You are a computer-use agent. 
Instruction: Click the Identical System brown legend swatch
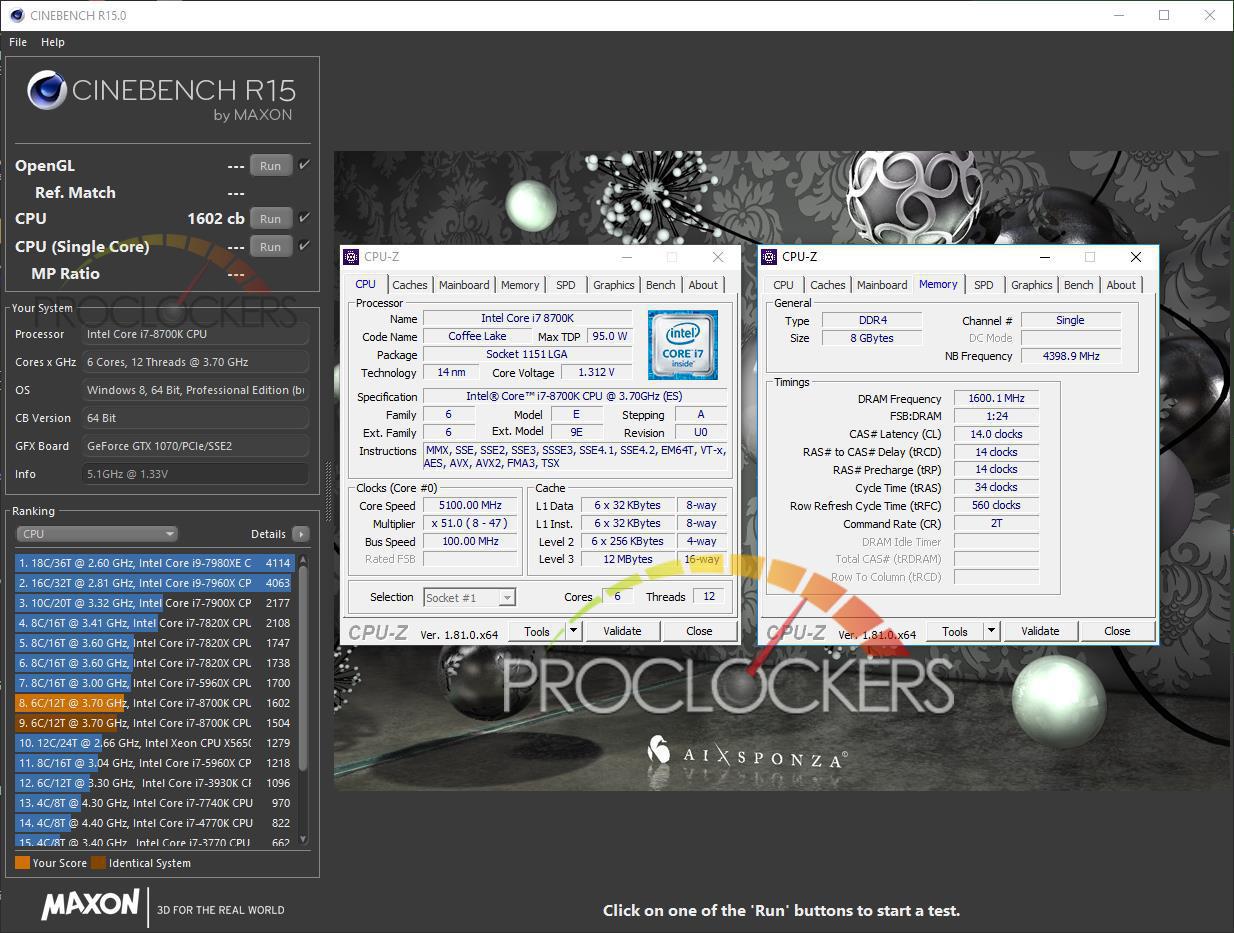click(98, 863)
